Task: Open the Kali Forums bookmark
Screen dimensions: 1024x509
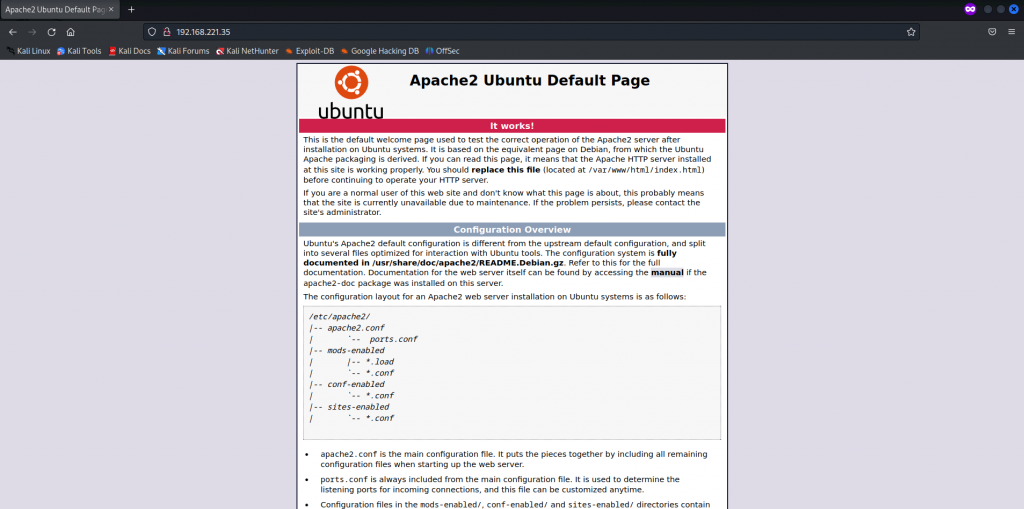Action: (x=184, y=51)
